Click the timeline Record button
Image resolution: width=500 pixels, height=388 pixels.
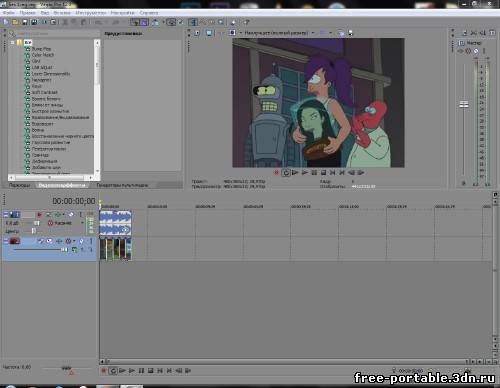[x=104, y=370]
